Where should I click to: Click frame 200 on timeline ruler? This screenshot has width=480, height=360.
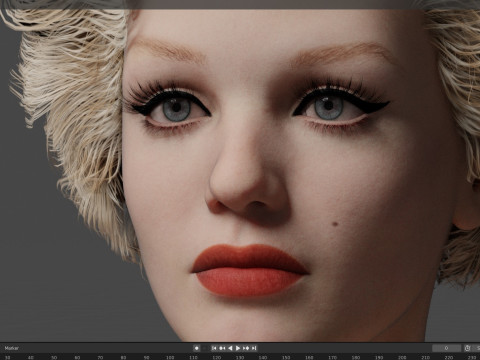pyautogui.click(x=402, y=357)
